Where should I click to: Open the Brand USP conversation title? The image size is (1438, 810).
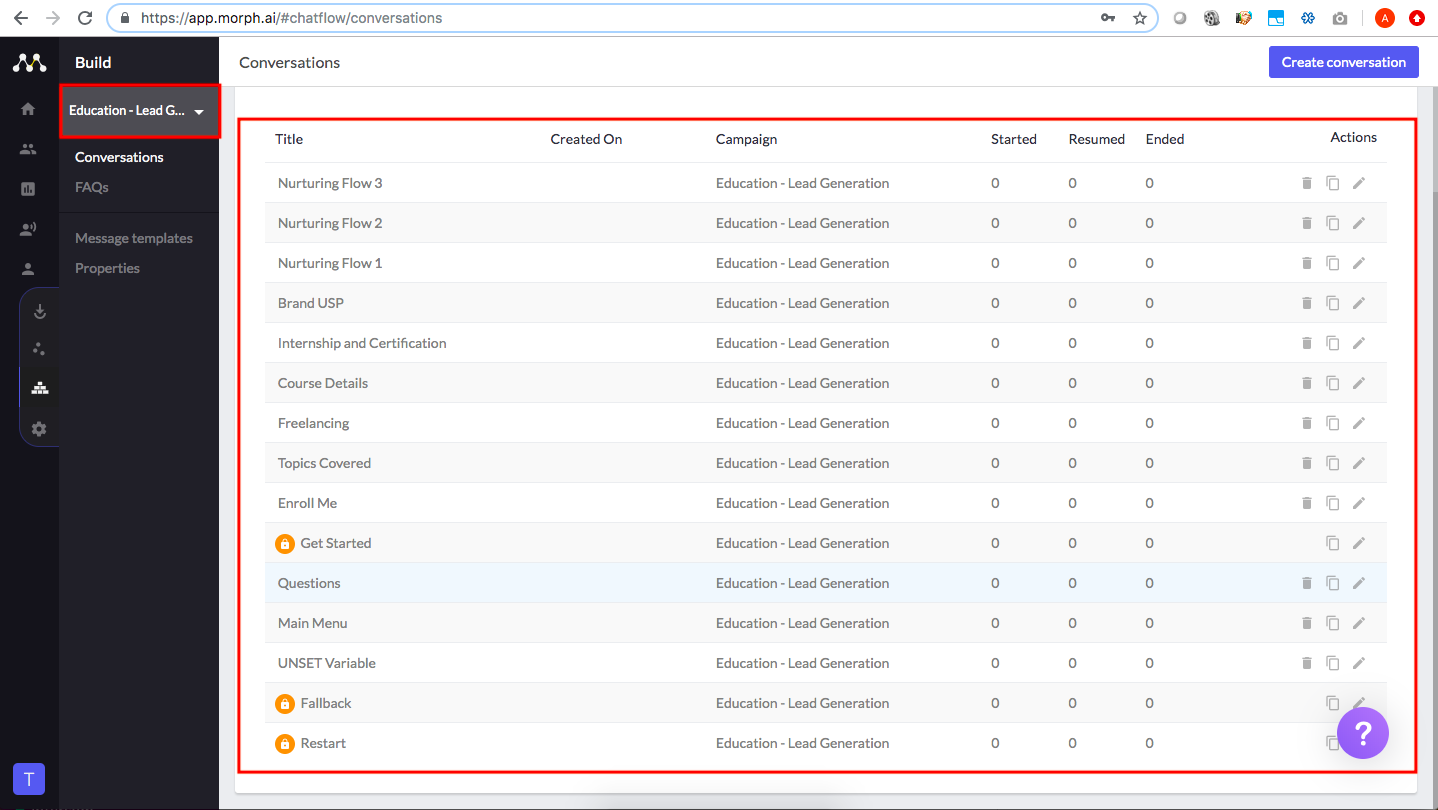[x=311, y=303]
